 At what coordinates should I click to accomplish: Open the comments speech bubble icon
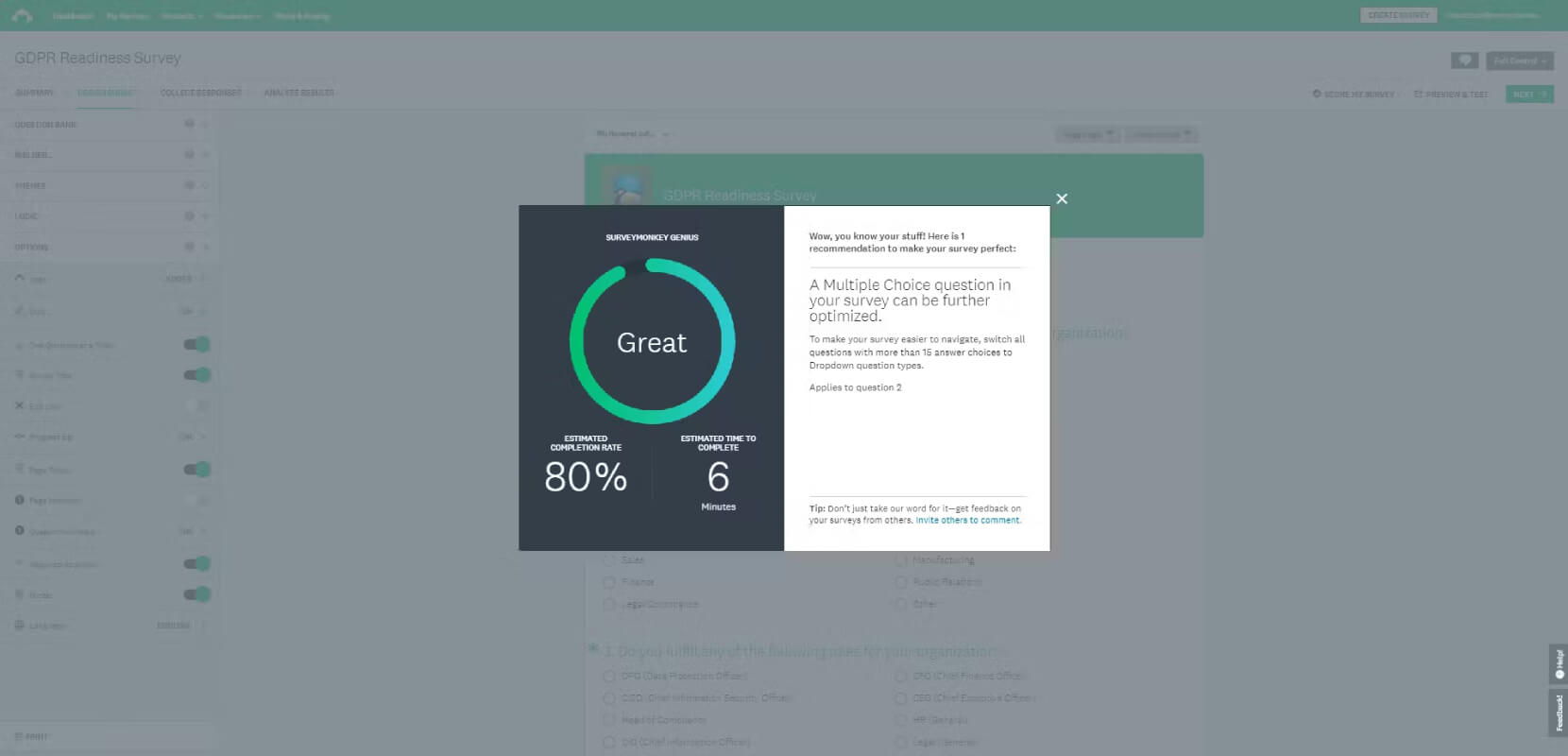(1464, 60)
